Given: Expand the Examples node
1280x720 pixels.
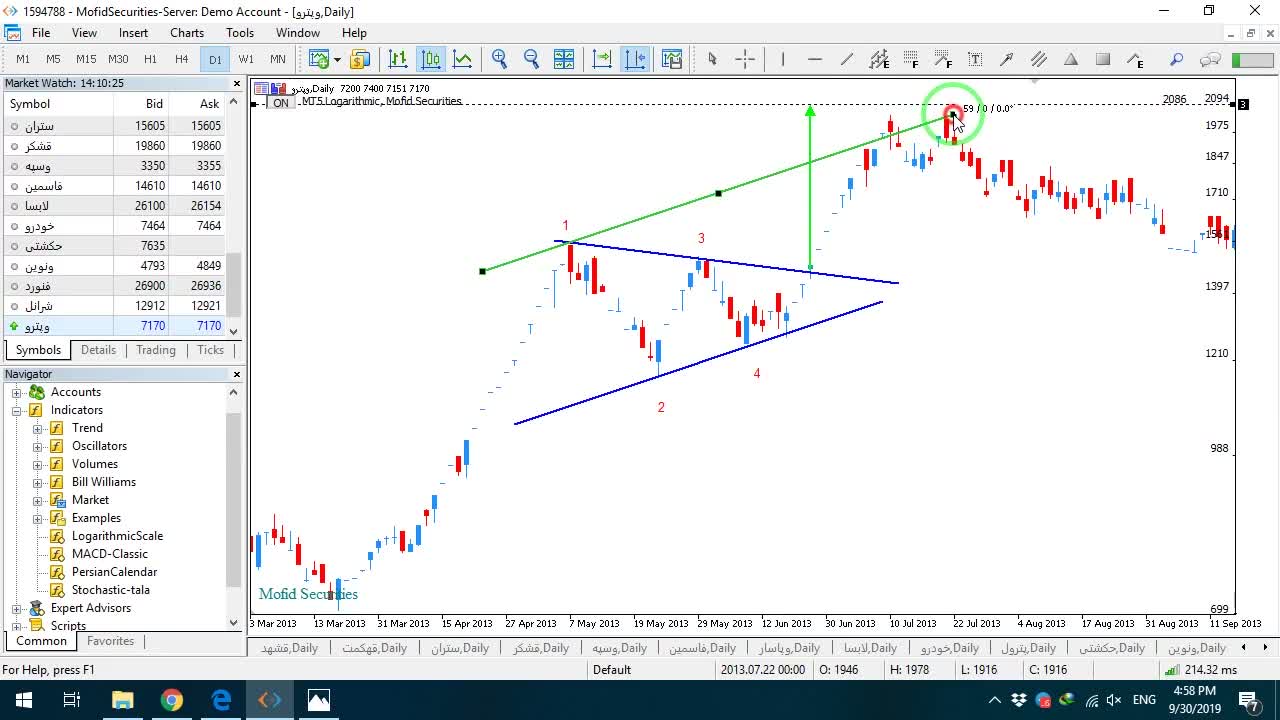Looking at the screenshot, I should click(37, 518).
